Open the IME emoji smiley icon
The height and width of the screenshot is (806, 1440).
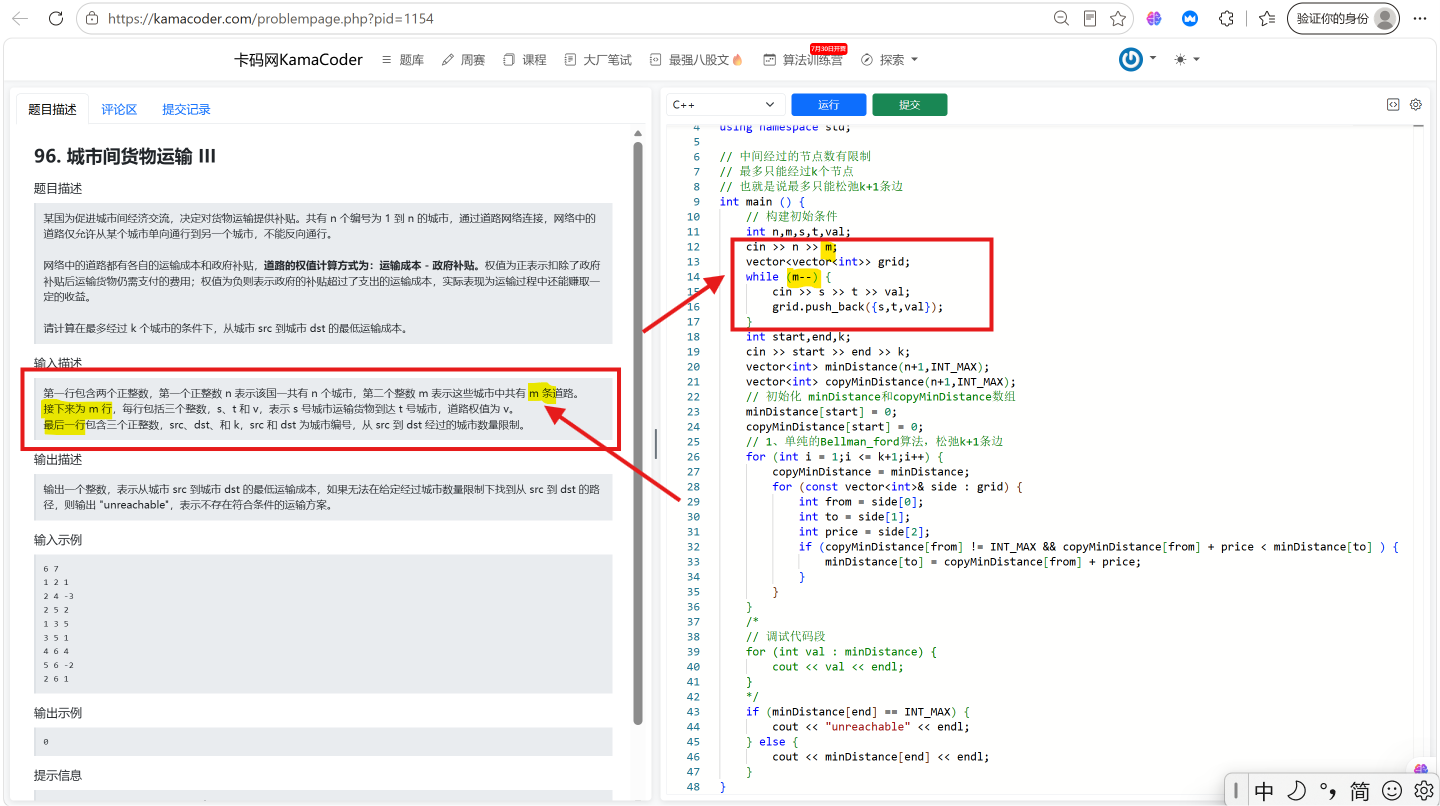pos(1392,791)
